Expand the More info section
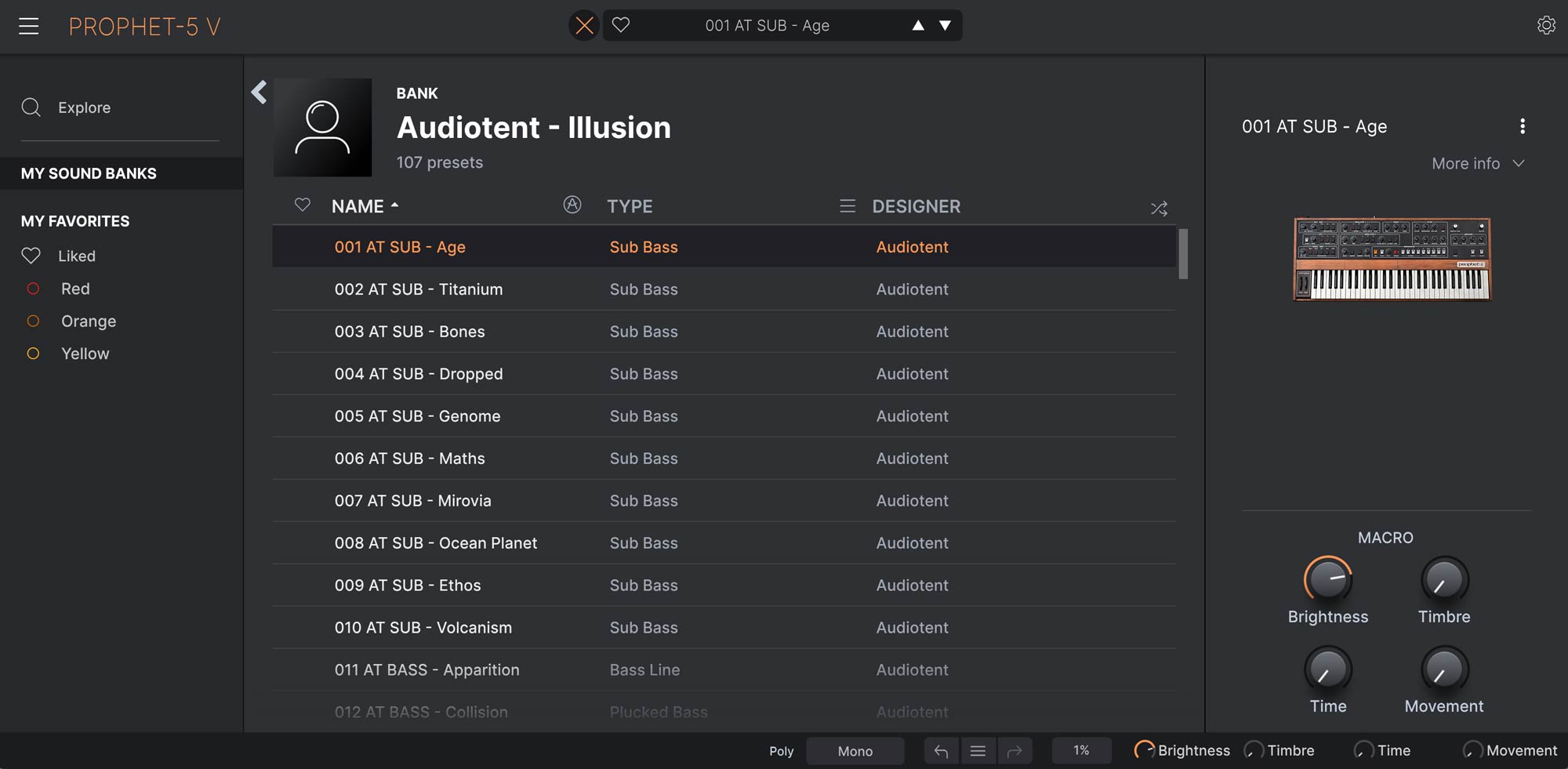 coord(1477,164)
